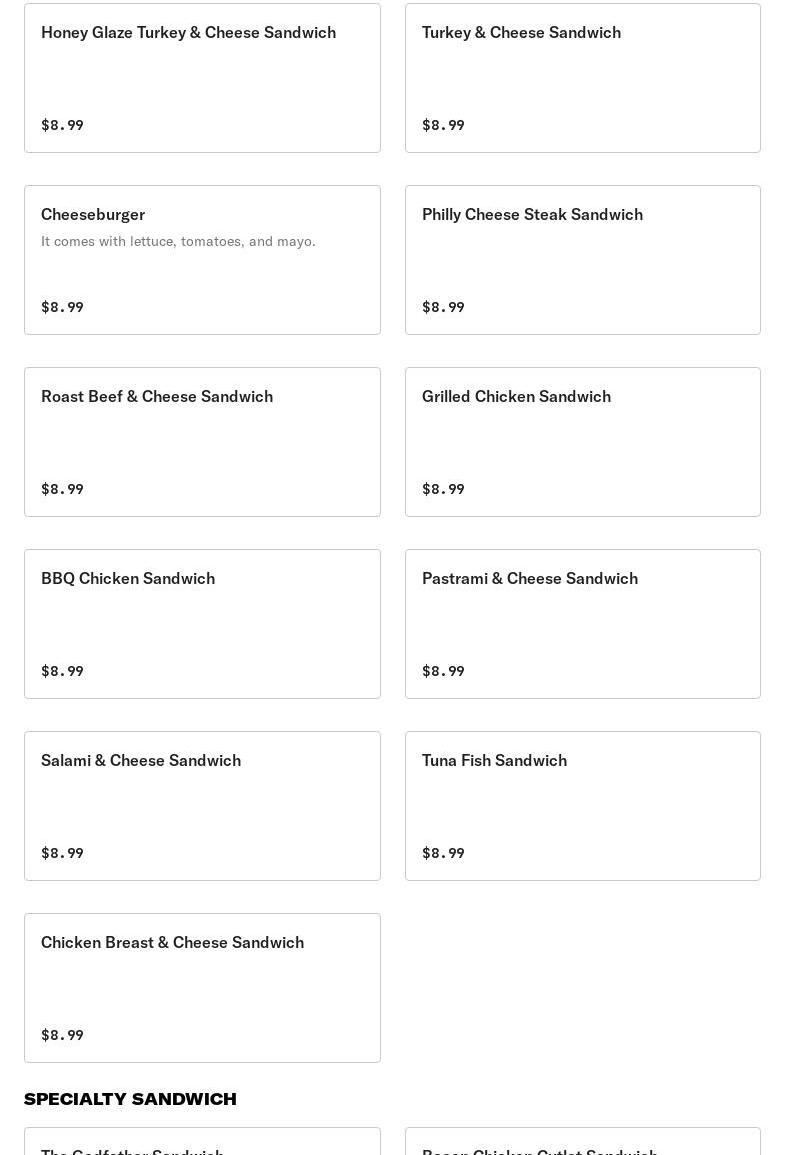Screen dimensions: 785x1155
Task: Select Pastrami & Cheese Sandwich
Action: pyautogui.click(x=582, y=624)
